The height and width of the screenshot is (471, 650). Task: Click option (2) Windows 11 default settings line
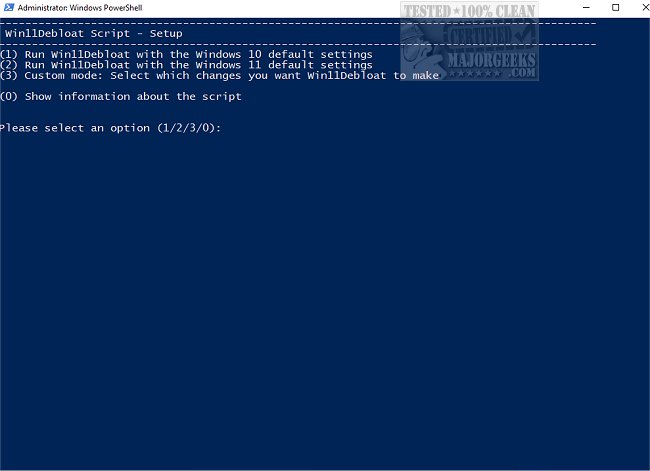point(186,64)
